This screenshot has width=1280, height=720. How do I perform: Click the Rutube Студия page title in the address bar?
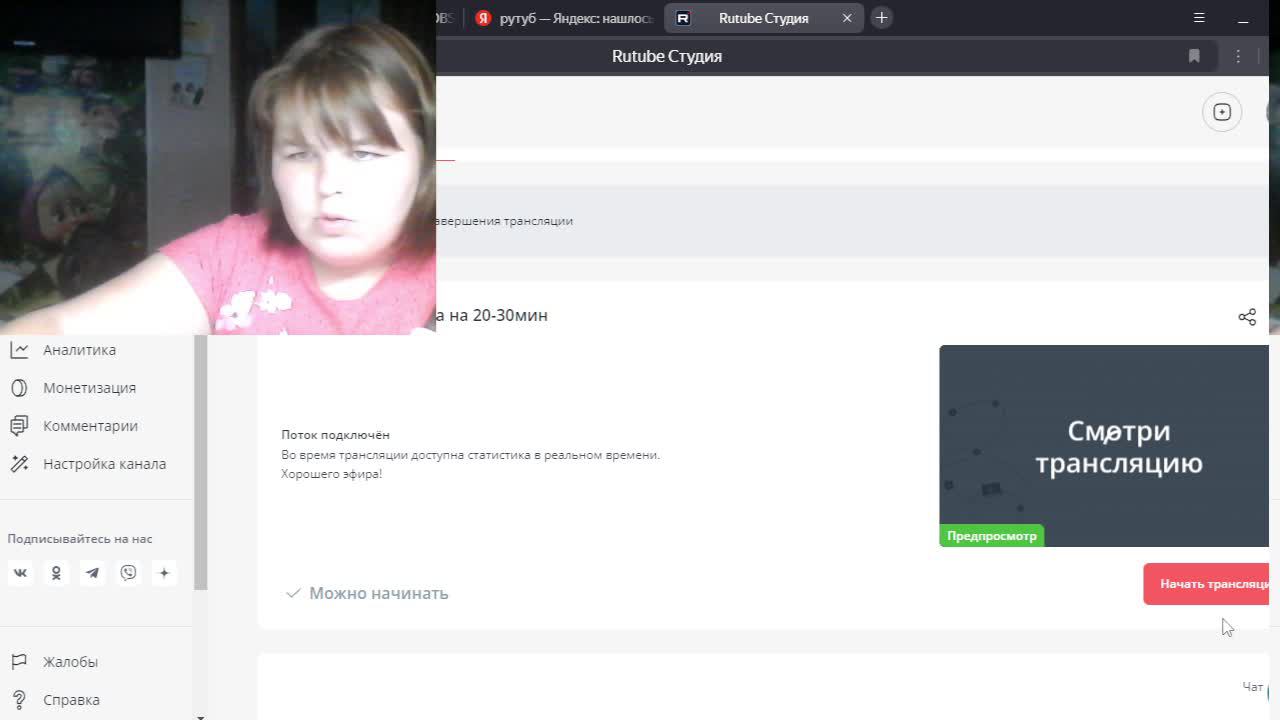[x=667, y=56]
